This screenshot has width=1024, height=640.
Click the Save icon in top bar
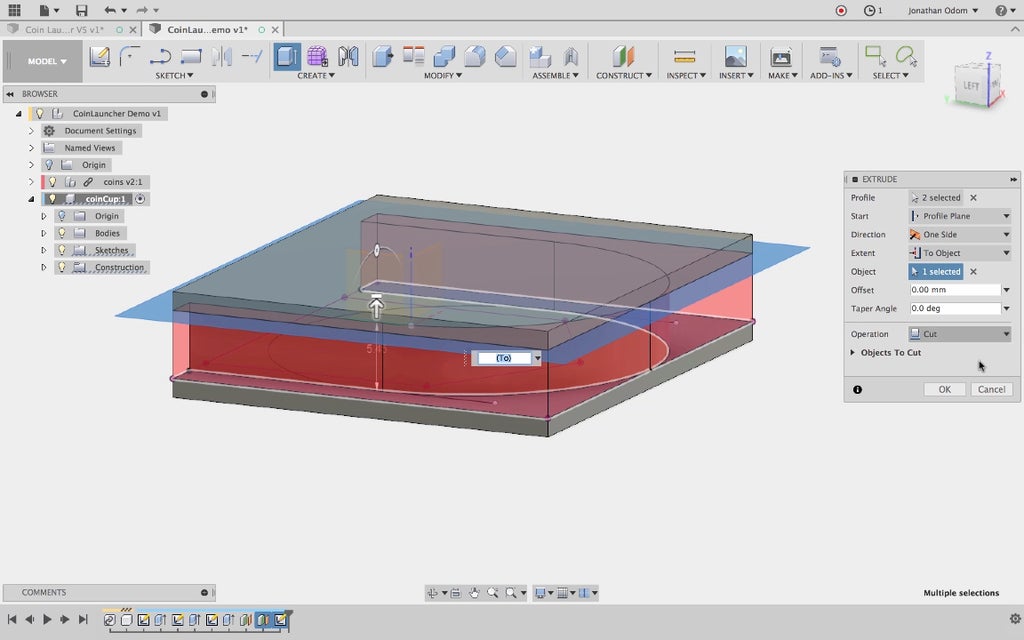[82, 10]
